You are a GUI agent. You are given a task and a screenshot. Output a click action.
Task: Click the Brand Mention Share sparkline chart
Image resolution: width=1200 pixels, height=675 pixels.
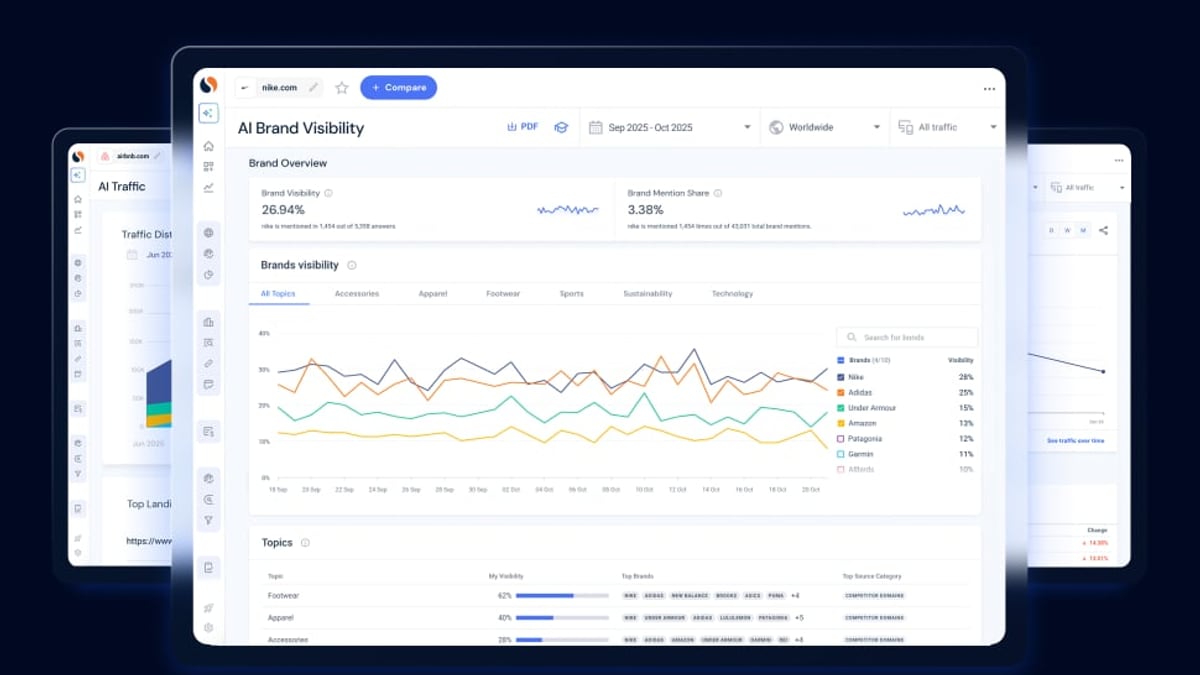(934, 211)
